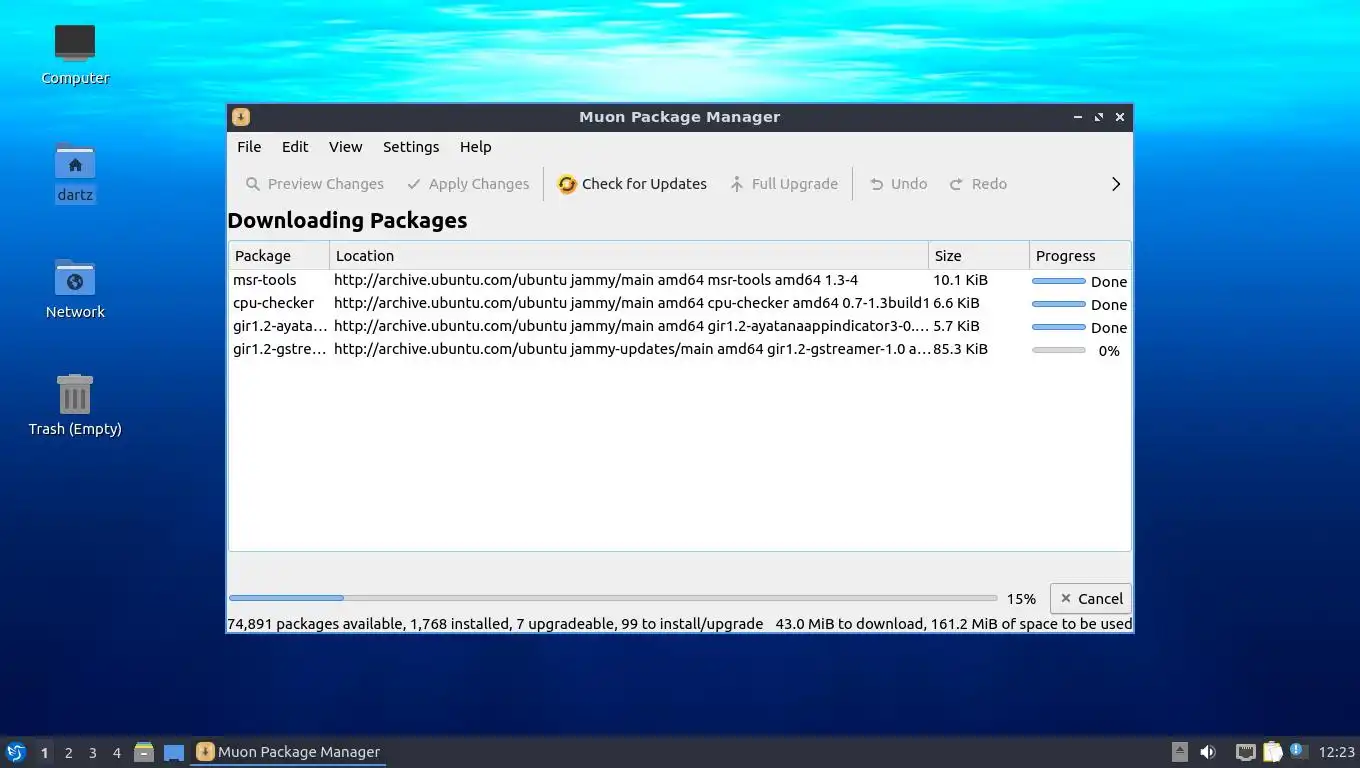Select the gir1.2-ayata… package row

[680, 327]
